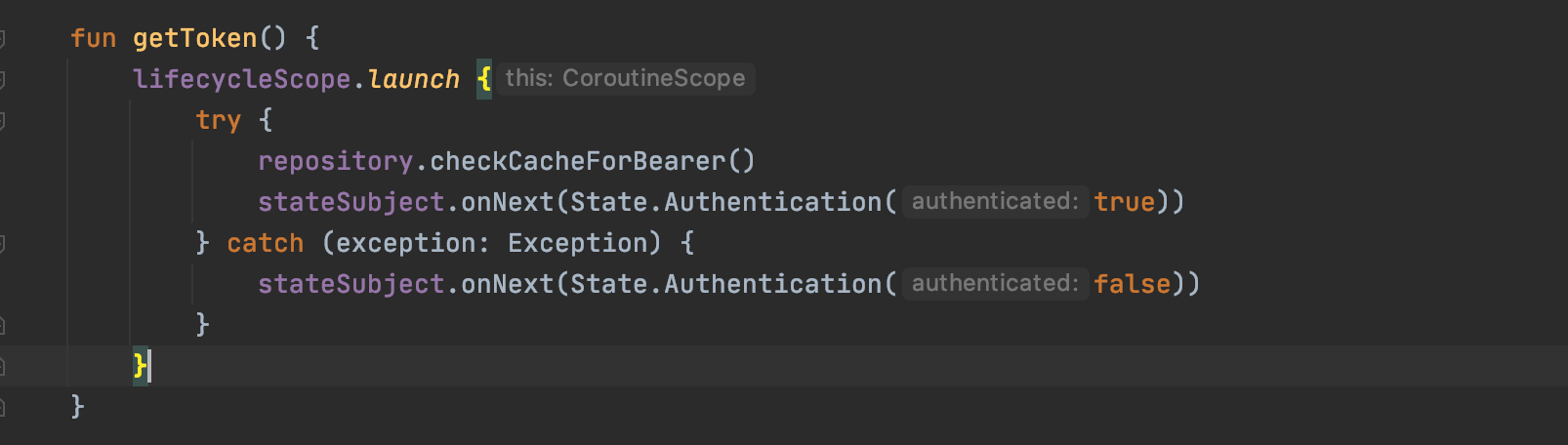Click the launch keyword in italics
This screenshot has height=445, width=1568.
pos(413,79)
